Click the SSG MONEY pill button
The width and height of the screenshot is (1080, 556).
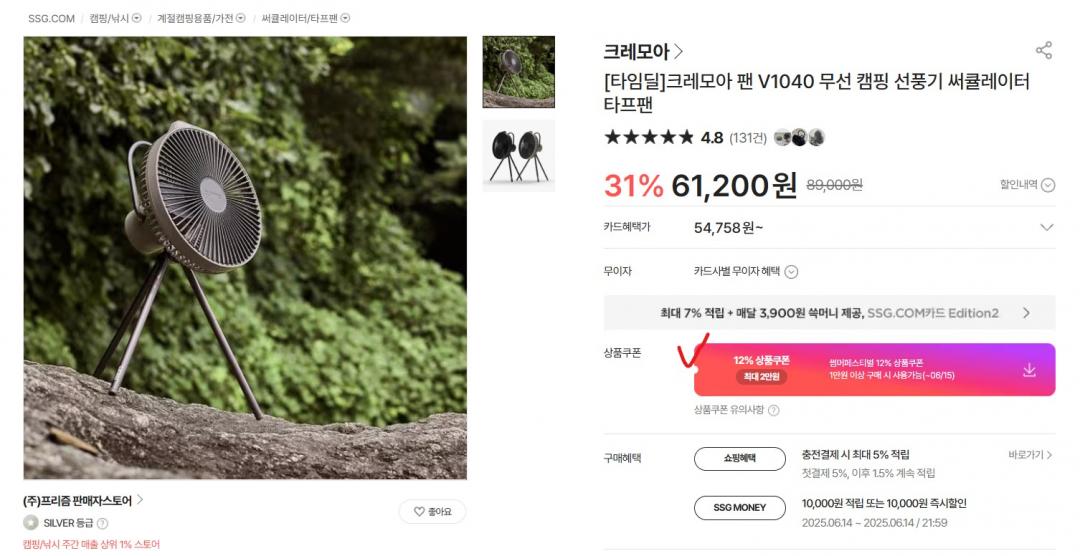[x=740, y=508]
